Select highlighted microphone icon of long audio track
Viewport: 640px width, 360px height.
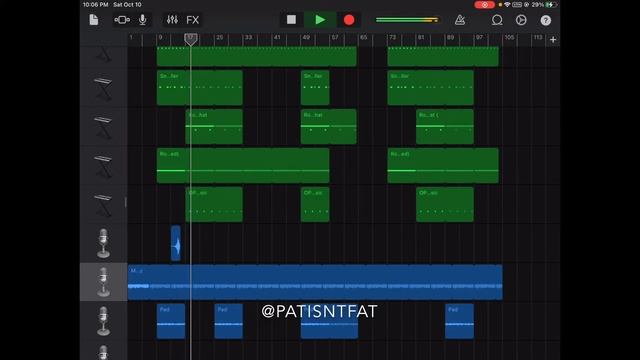pos(103,282)
